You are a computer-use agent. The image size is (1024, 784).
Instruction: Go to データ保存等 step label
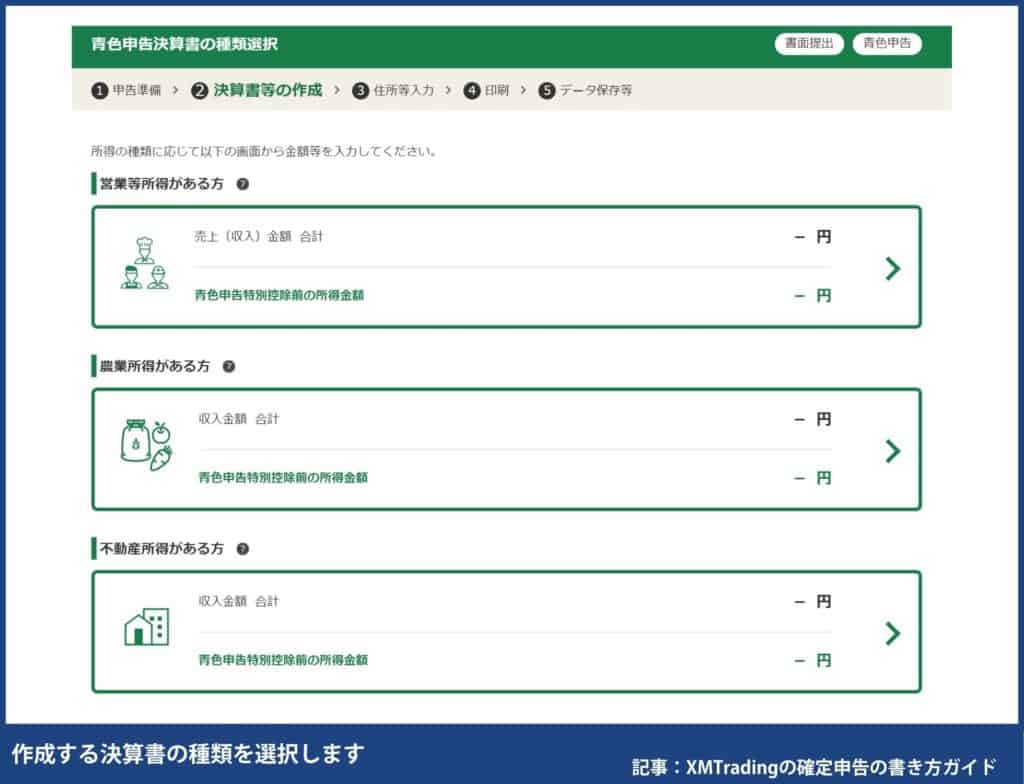pos(596,90)
